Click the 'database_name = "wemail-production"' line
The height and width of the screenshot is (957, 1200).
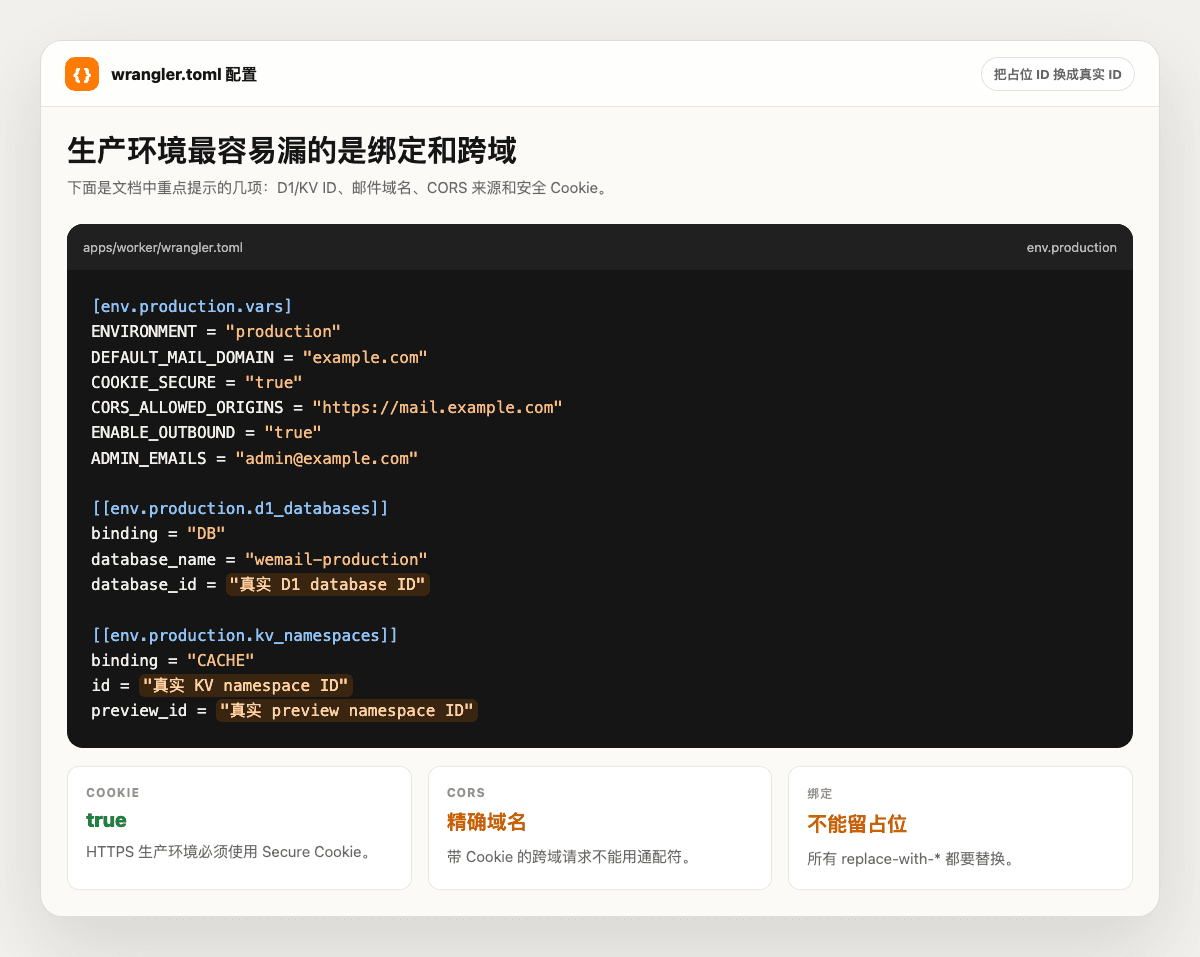[259, 559]
